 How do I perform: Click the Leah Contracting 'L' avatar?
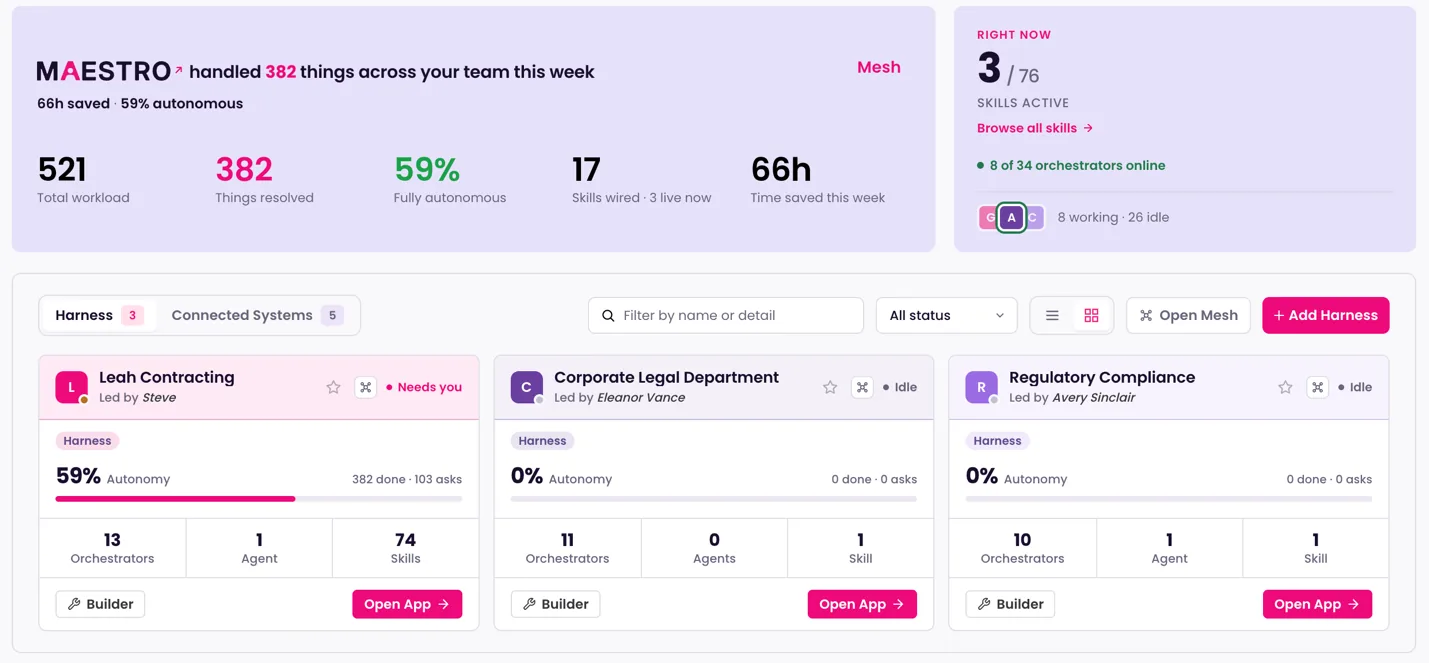pos(72,387)
